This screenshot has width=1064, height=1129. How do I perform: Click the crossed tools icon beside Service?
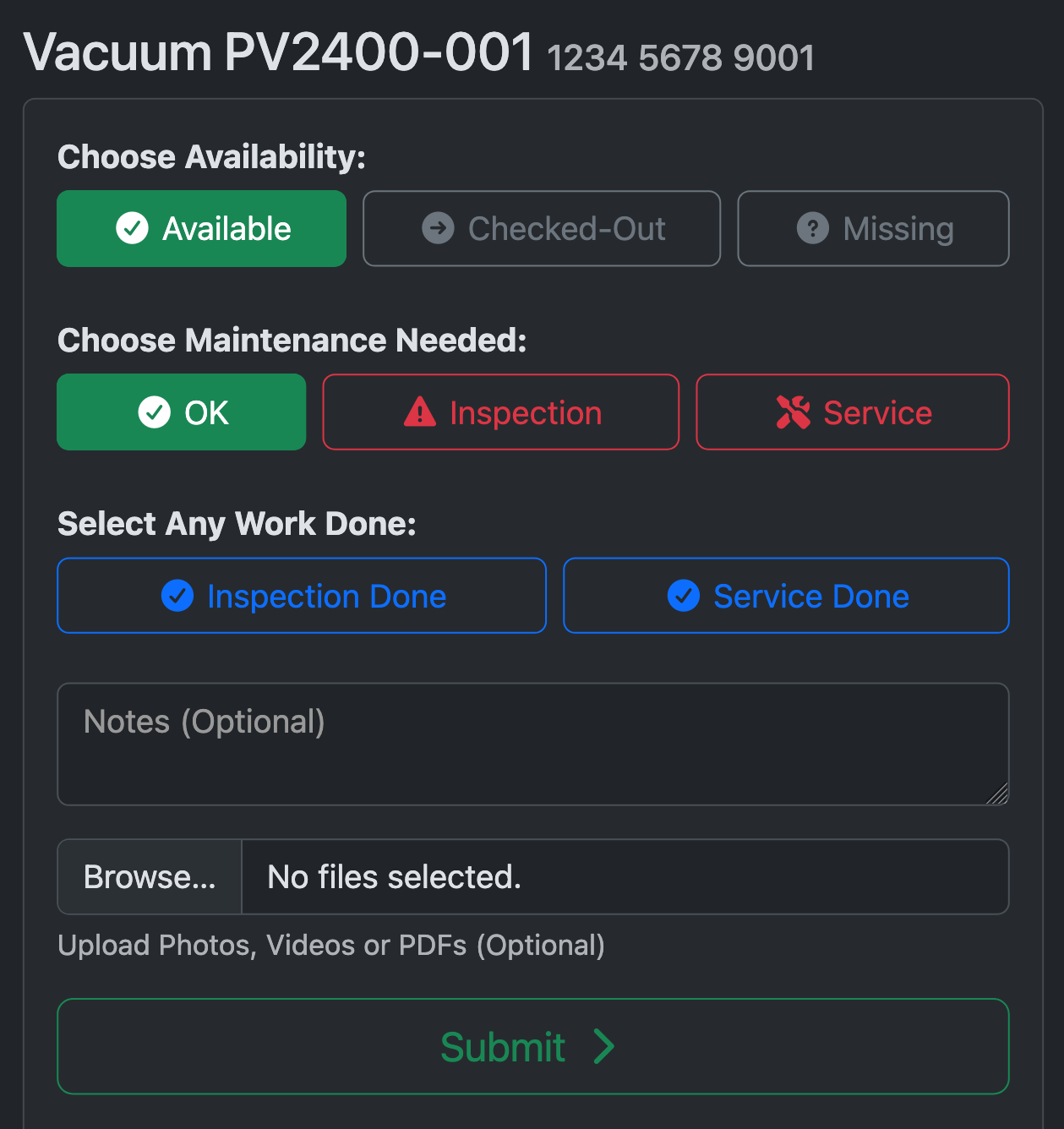pos(794,412)
